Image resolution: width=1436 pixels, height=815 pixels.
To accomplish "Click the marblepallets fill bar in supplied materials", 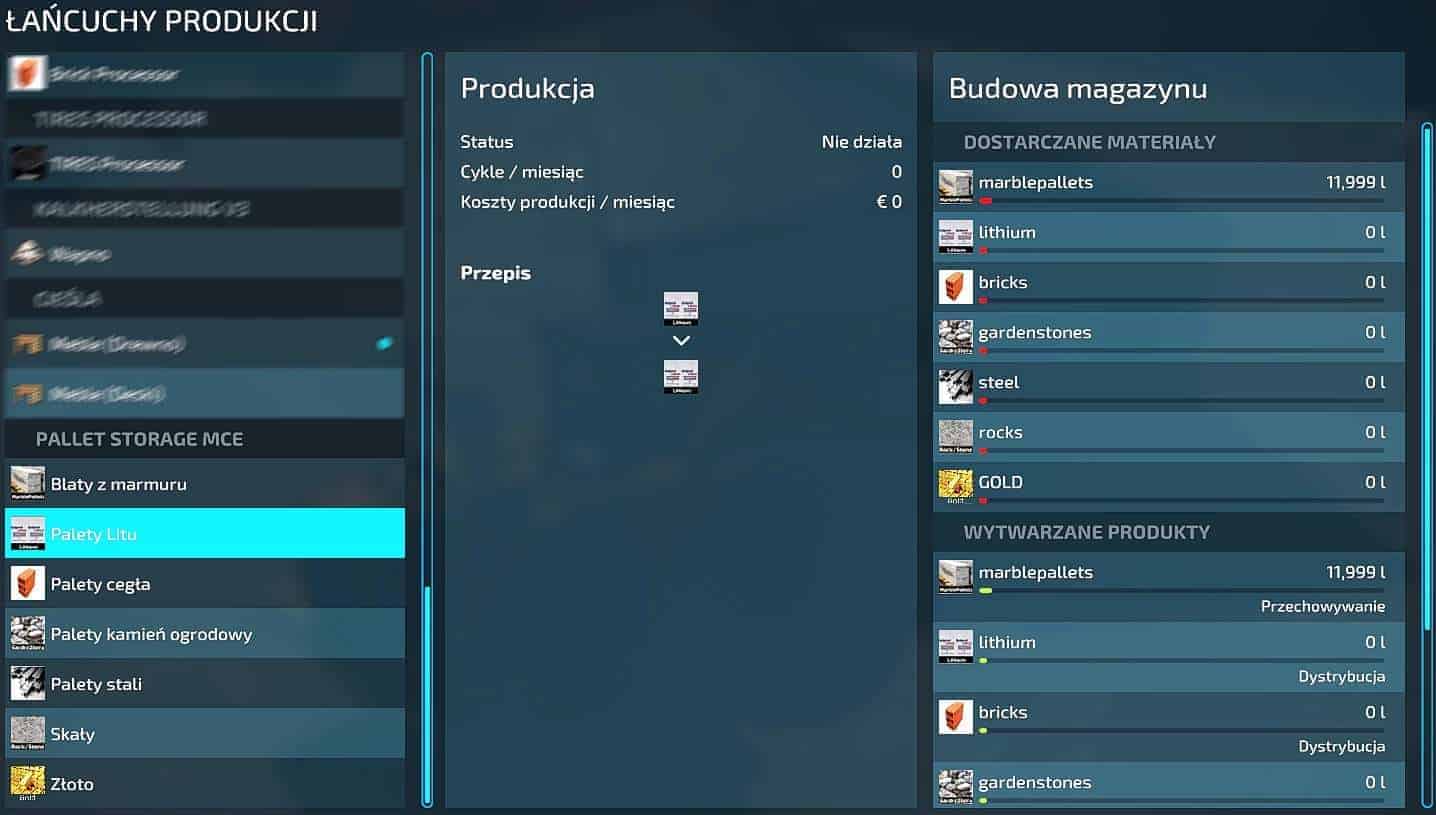I will click(x=1181, y=201).
